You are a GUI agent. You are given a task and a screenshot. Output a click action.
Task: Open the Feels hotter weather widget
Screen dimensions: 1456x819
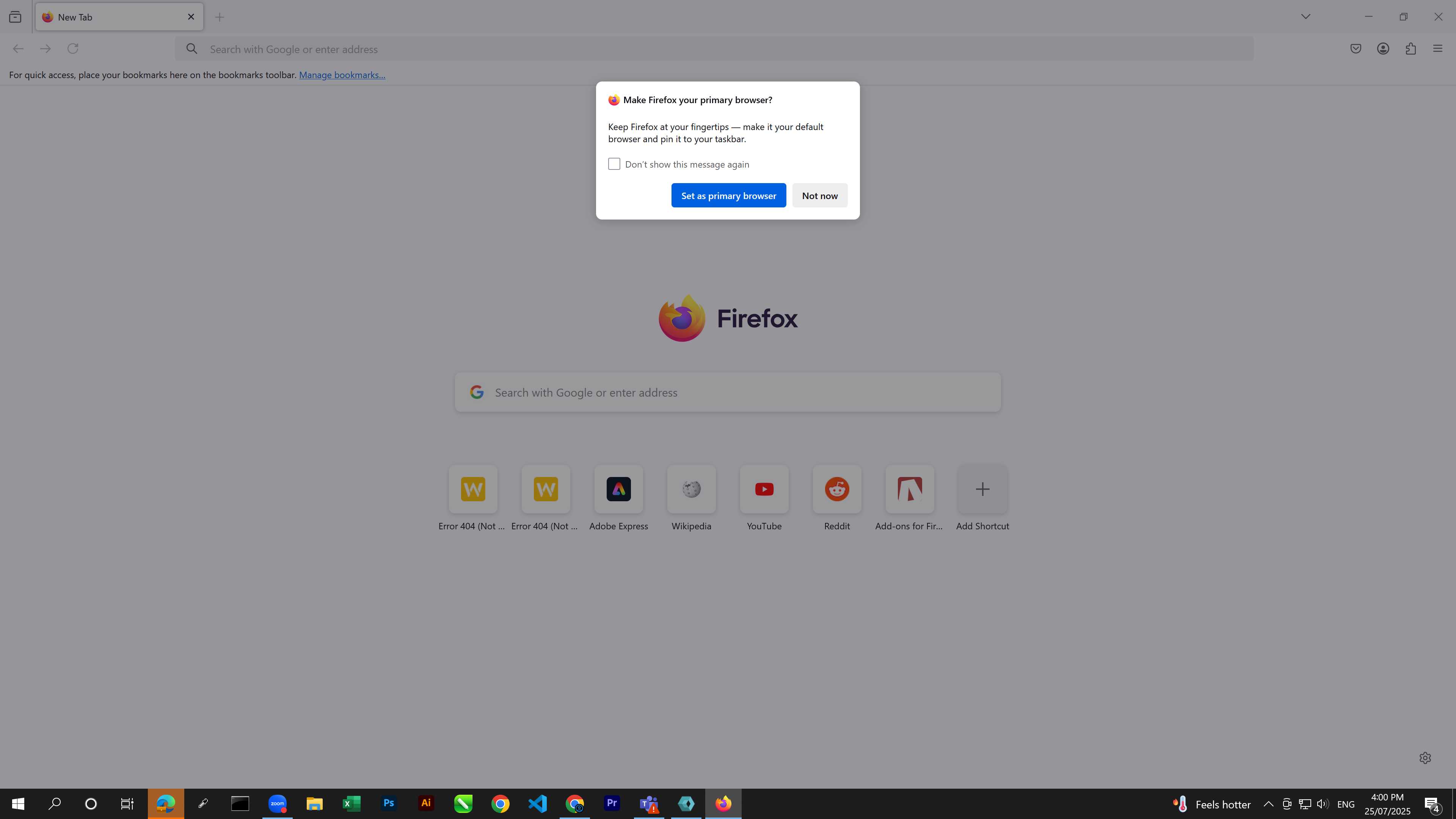[1212, 804]
